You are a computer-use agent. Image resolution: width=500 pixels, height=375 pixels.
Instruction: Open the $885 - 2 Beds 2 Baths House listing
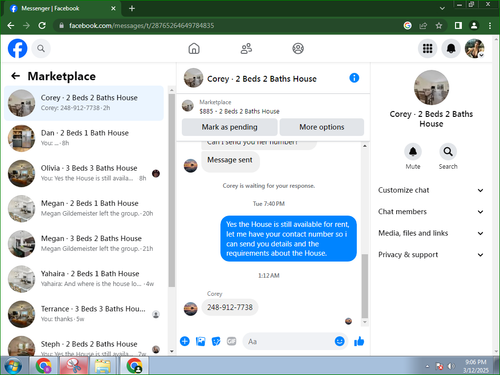239,111
